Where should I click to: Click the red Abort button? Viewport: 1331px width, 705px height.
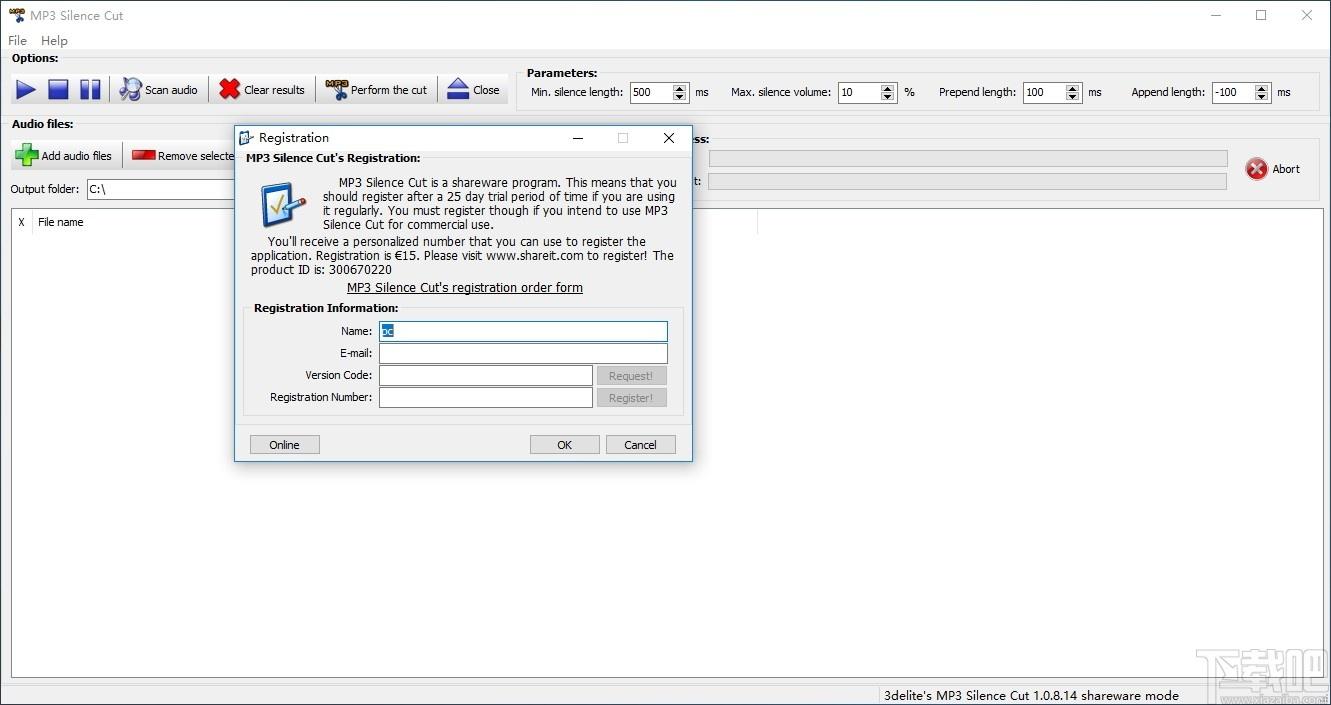pos(1273,169)
